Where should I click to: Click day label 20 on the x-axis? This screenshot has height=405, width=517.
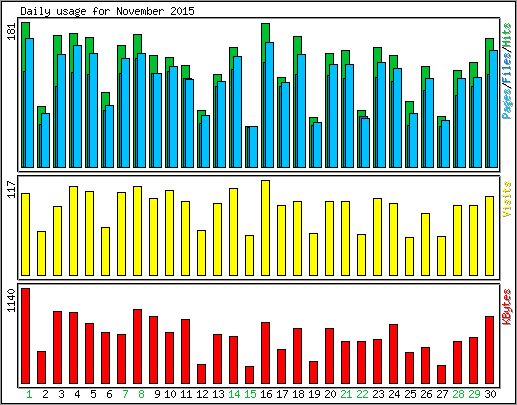pyautogui.click(x=330, y=394)
